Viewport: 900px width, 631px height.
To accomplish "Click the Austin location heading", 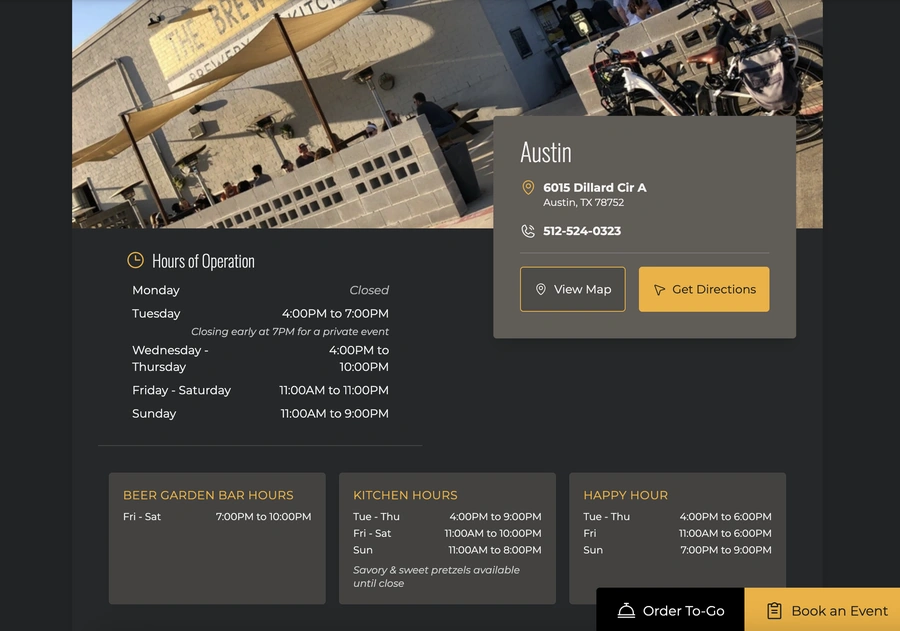I will pyautogui.click(x=546, y=152).
